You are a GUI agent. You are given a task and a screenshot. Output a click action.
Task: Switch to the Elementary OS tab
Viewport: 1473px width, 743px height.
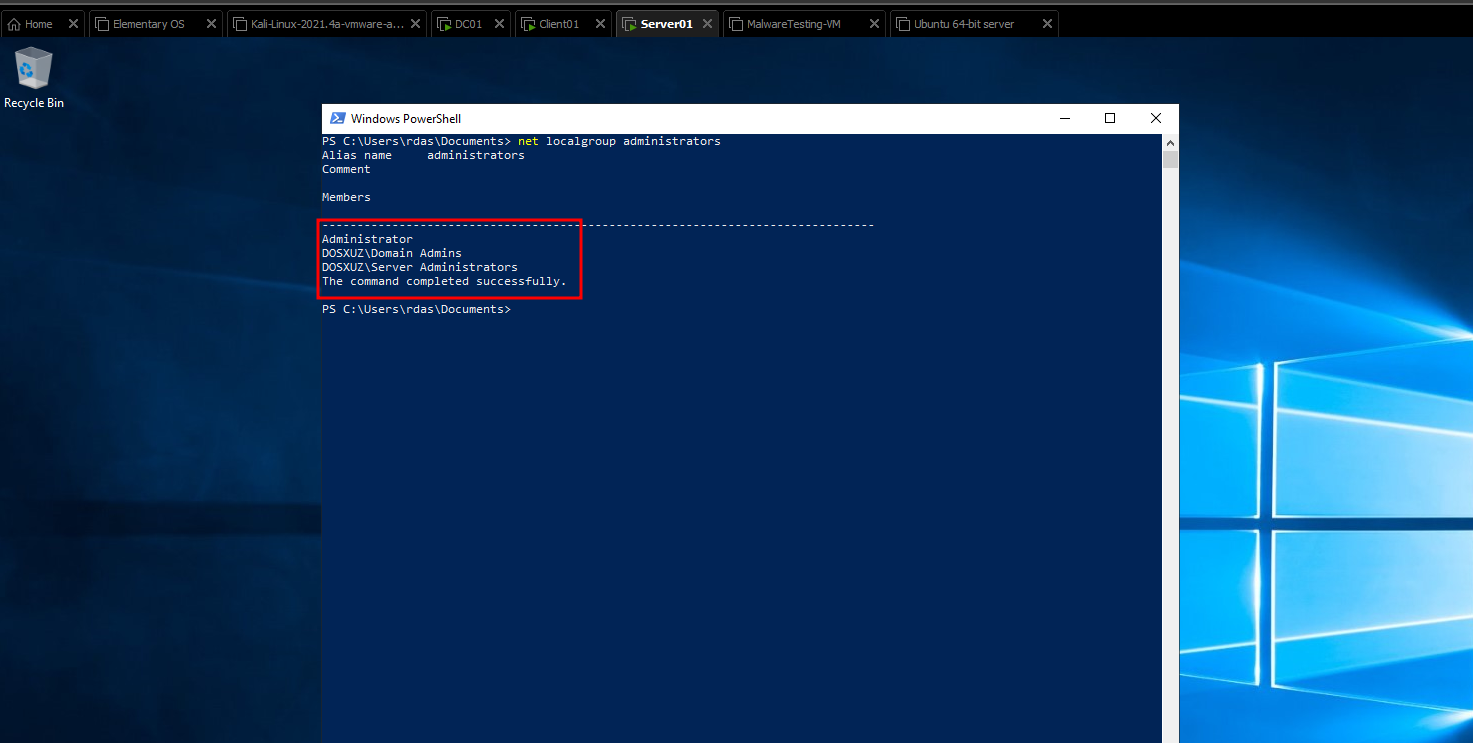pyautogui.click(x=148, y=24)
